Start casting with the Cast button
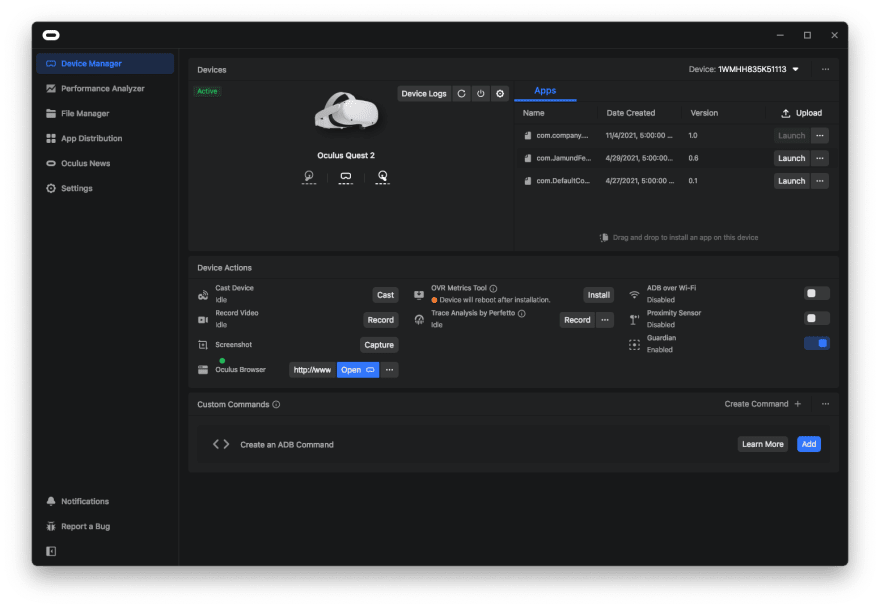Screen dimensions: 880x608 [385, 295]
